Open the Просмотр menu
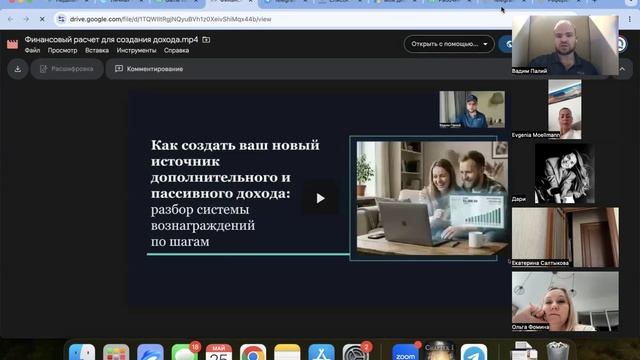Viewport: 640px width, 360px height. coord(62,50)
